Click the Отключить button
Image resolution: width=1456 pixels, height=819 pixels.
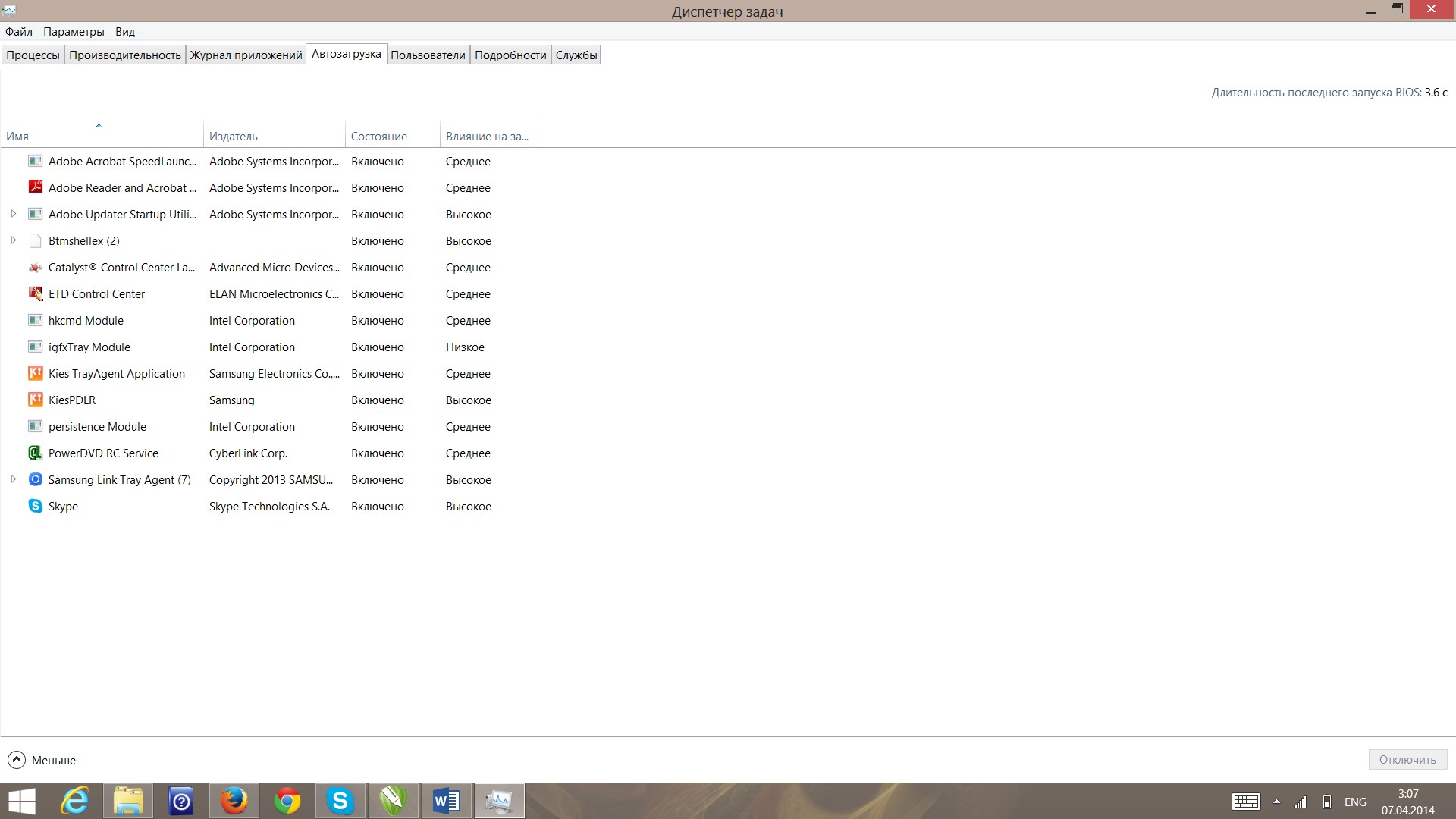point(1407,760)
